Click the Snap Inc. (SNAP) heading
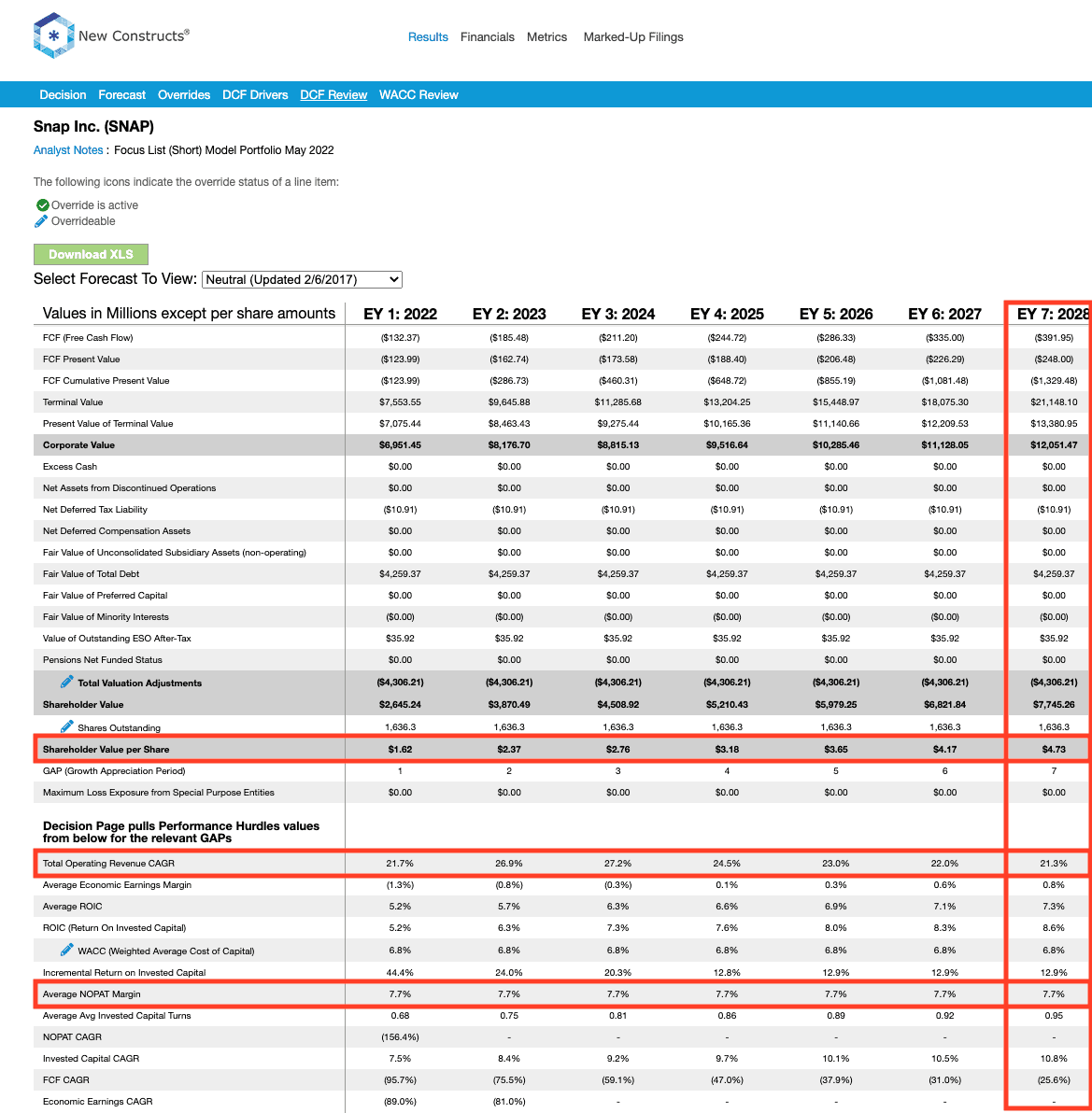Viewport: 1092px width, 1113px height. [93, 126]
